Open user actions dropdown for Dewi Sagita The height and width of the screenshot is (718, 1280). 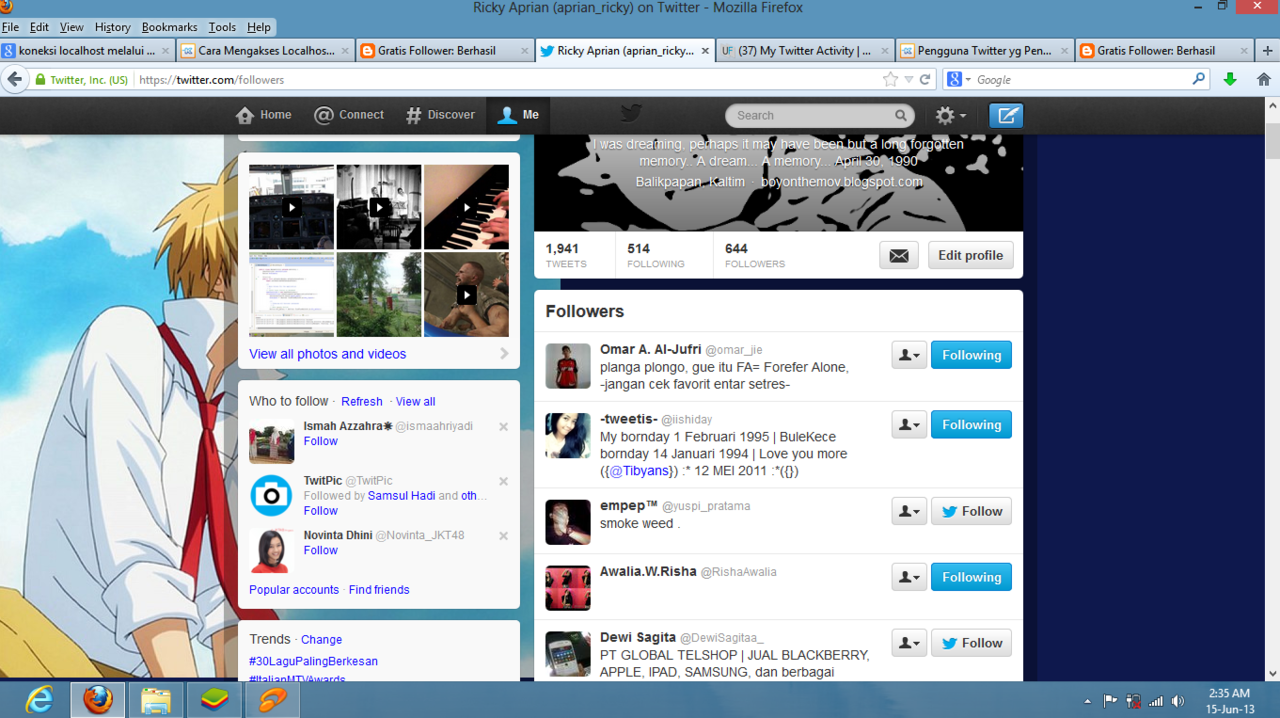[x=909, y=643]
